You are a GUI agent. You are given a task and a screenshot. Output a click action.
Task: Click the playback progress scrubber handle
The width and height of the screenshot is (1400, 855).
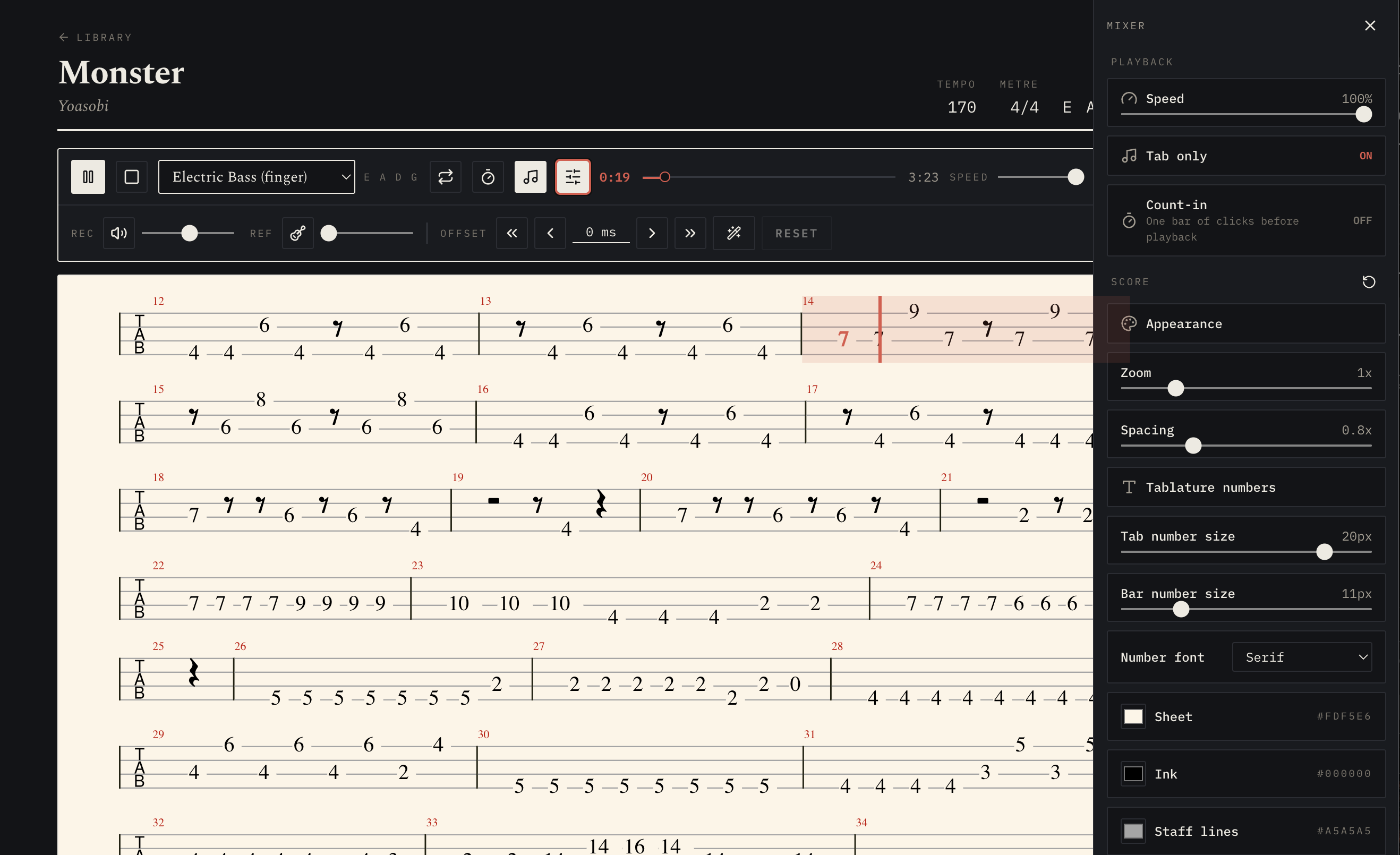[x=665, y=177]
